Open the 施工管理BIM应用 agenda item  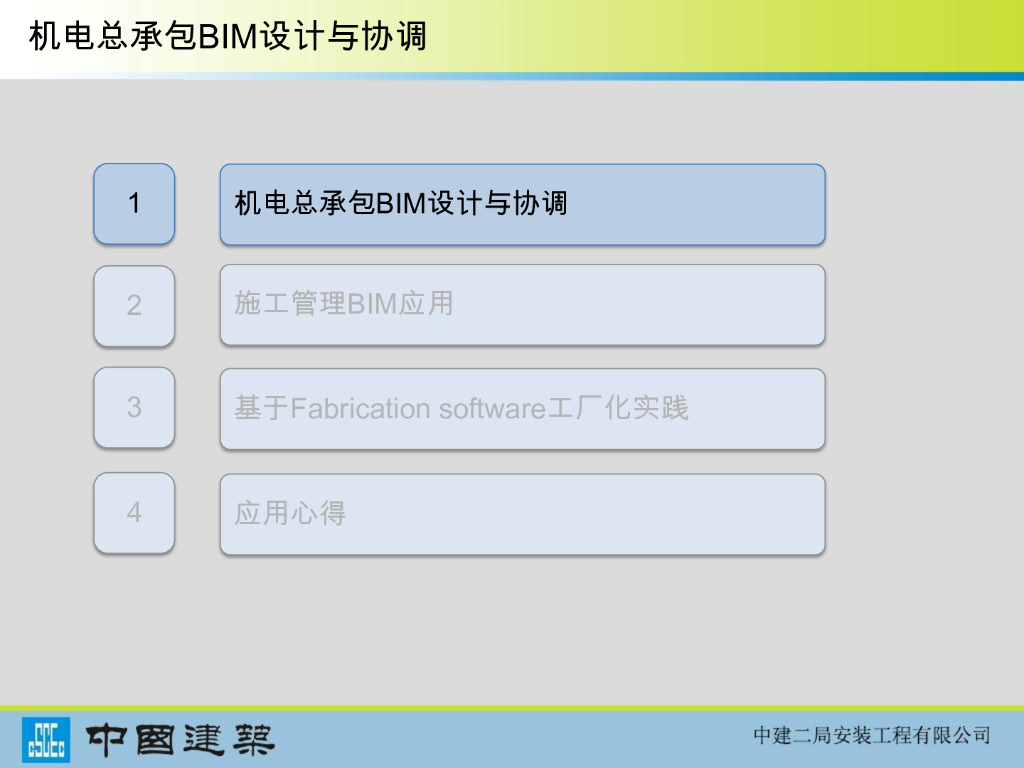coord(522,305)
